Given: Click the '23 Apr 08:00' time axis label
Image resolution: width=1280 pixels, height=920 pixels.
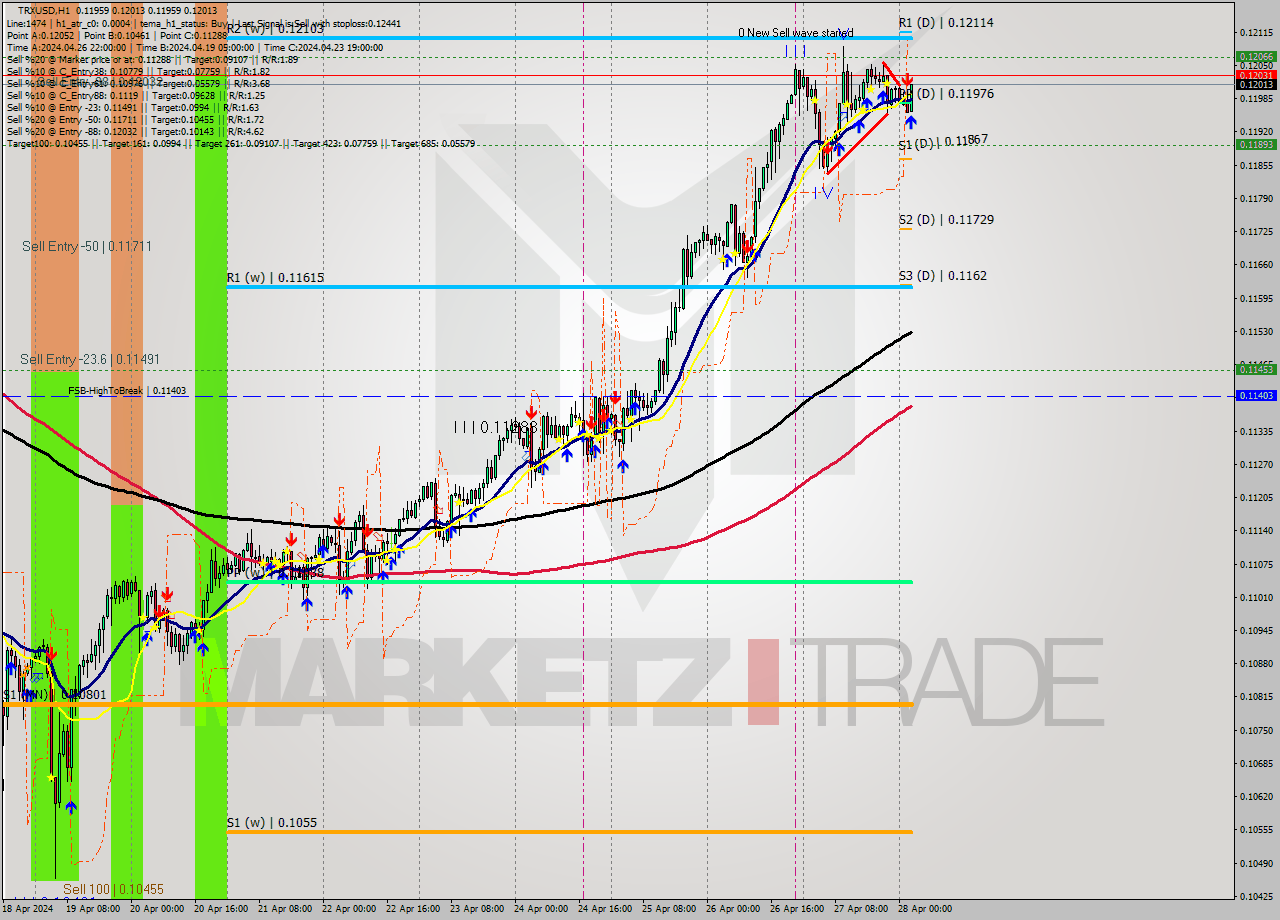Looking at the screenshot, I should pos(475,909).
